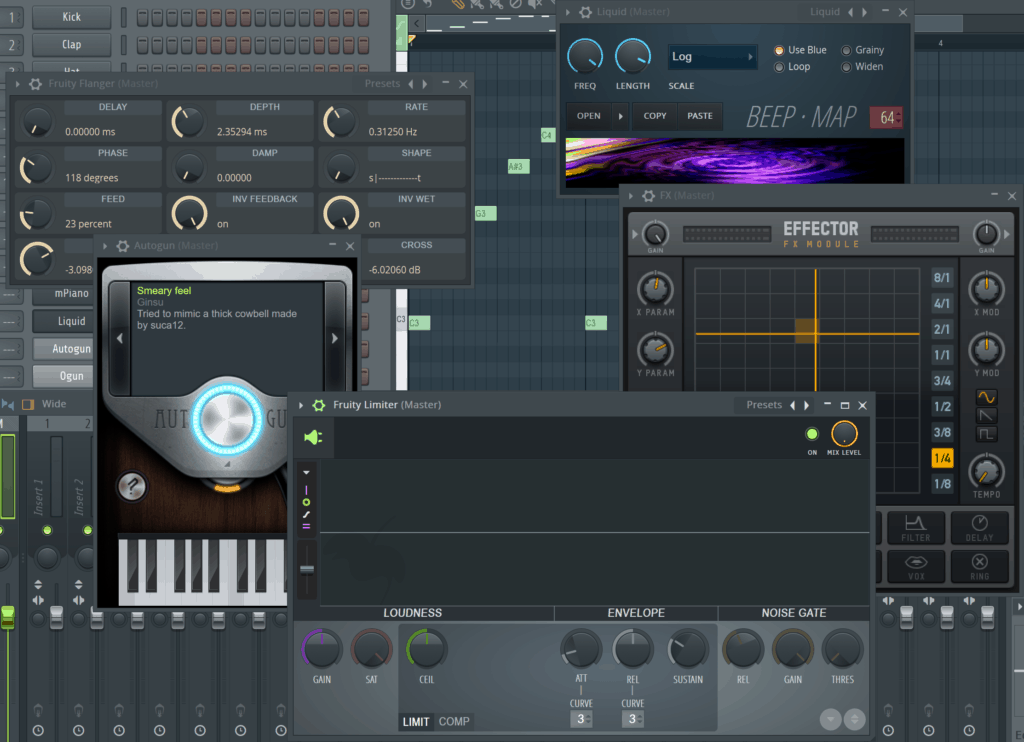Click the Fruity Limiter green circle display icon
This screenshot has width=1024, height=742.
pyautogui.click(x=306, y=502)
